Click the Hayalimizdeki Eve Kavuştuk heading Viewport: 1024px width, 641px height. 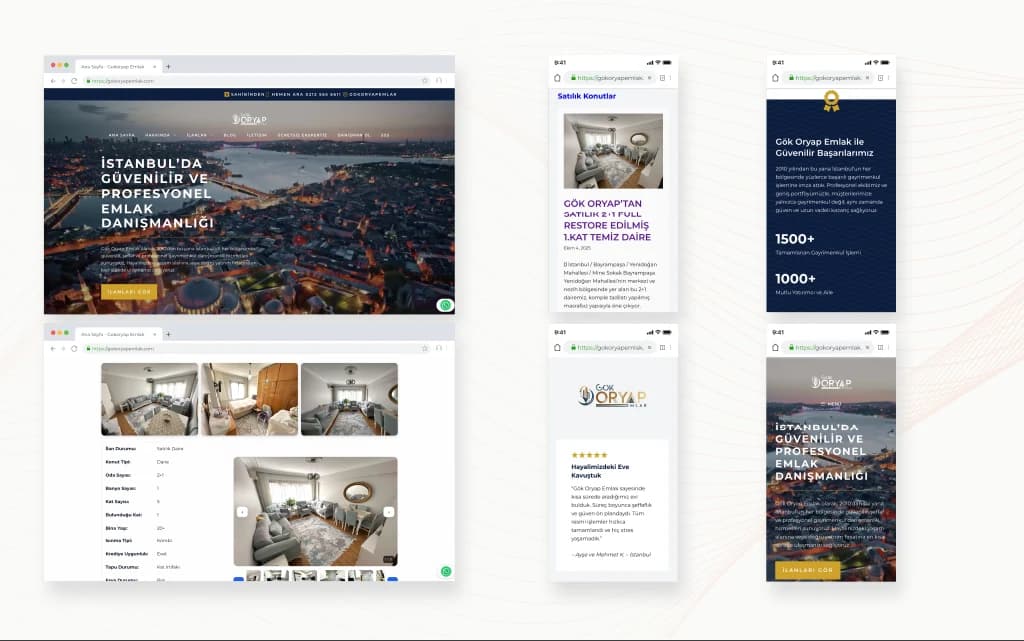click(600, 471)
